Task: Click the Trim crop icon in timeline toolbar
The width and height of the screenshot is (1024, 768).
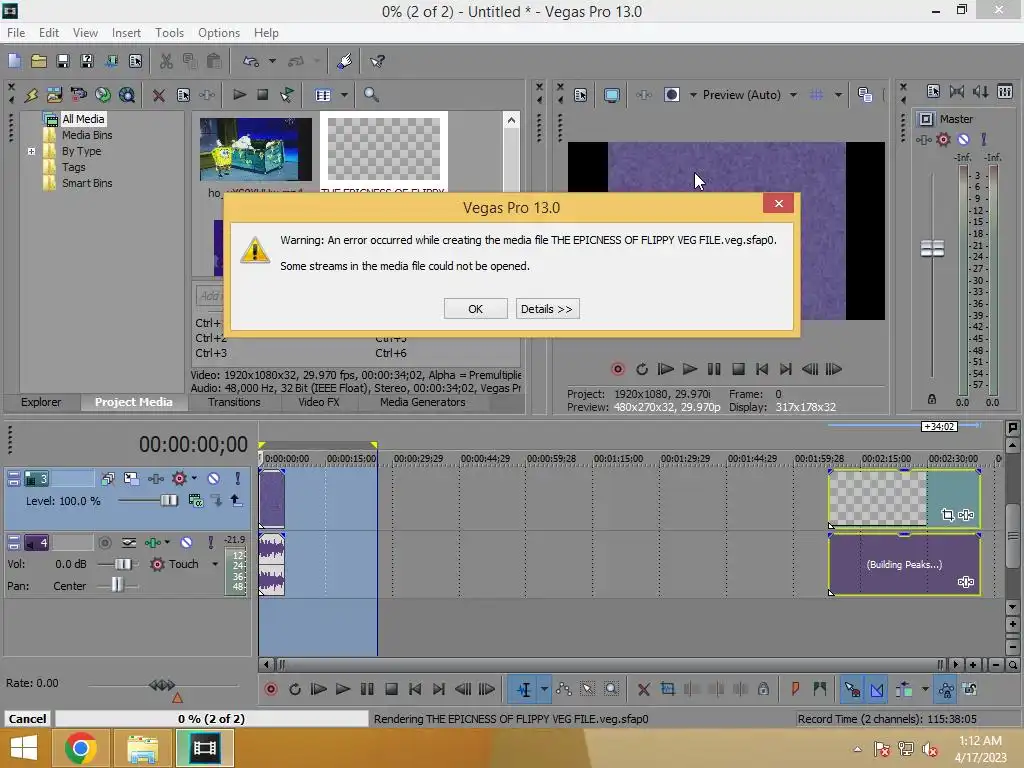Action: tap(667, 689)
